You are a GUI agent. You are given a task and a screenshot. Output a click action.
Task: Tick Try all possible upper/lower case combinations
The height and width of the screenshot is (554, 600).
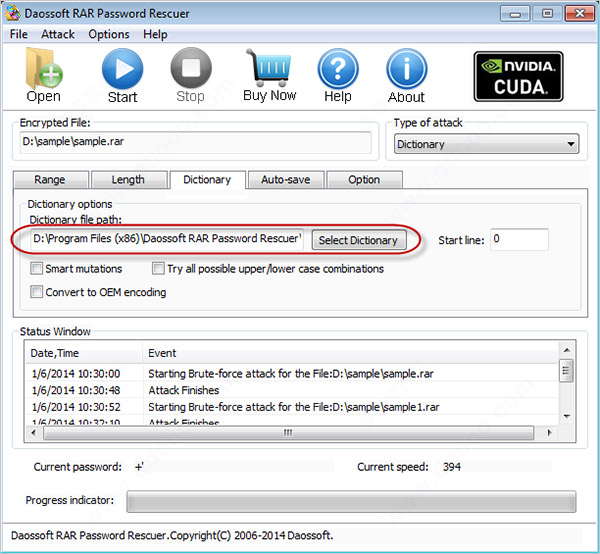point(158,268)
